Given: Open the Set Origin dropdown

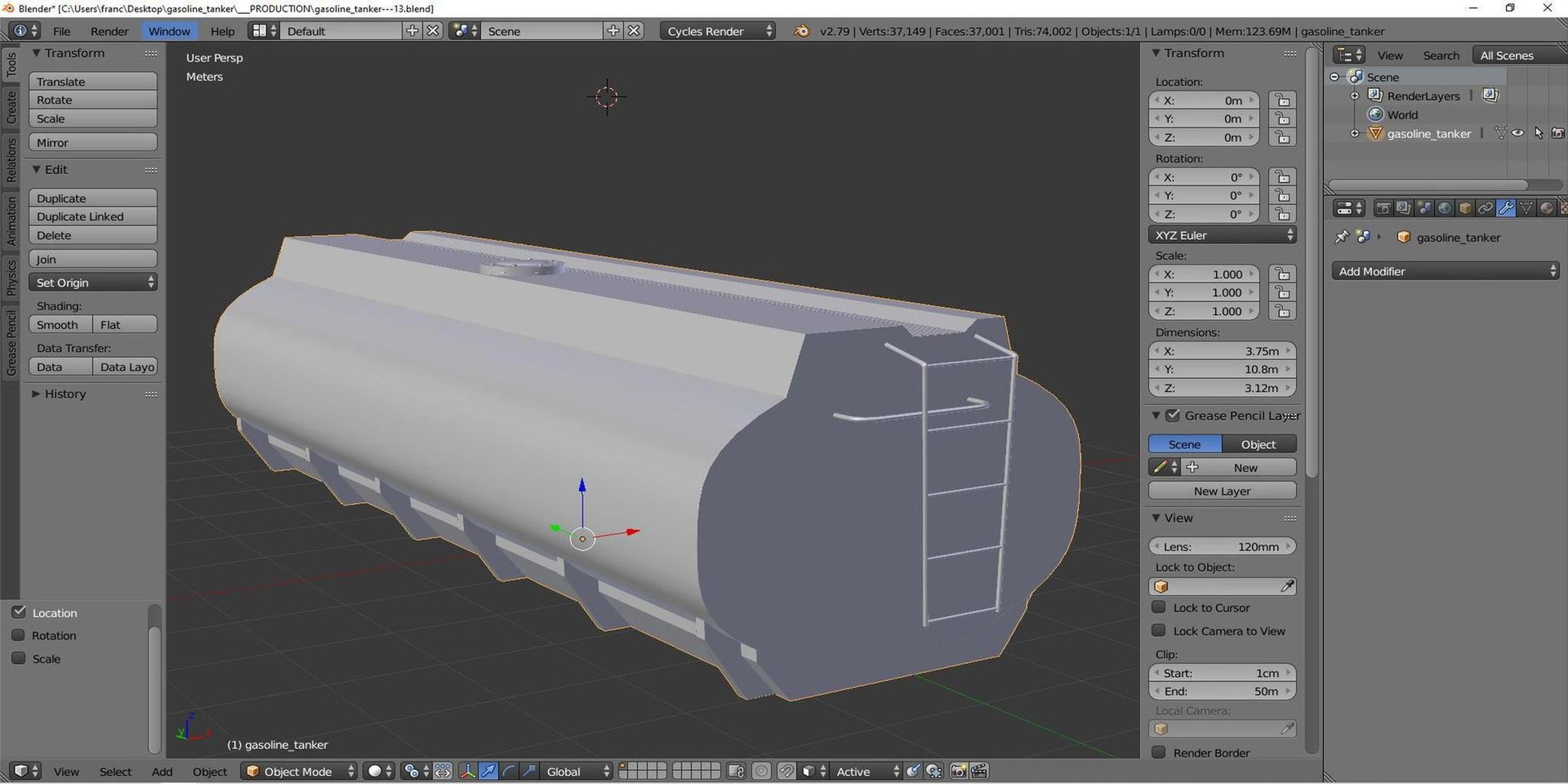Looking at the screenshot, I should click(92, 283).
